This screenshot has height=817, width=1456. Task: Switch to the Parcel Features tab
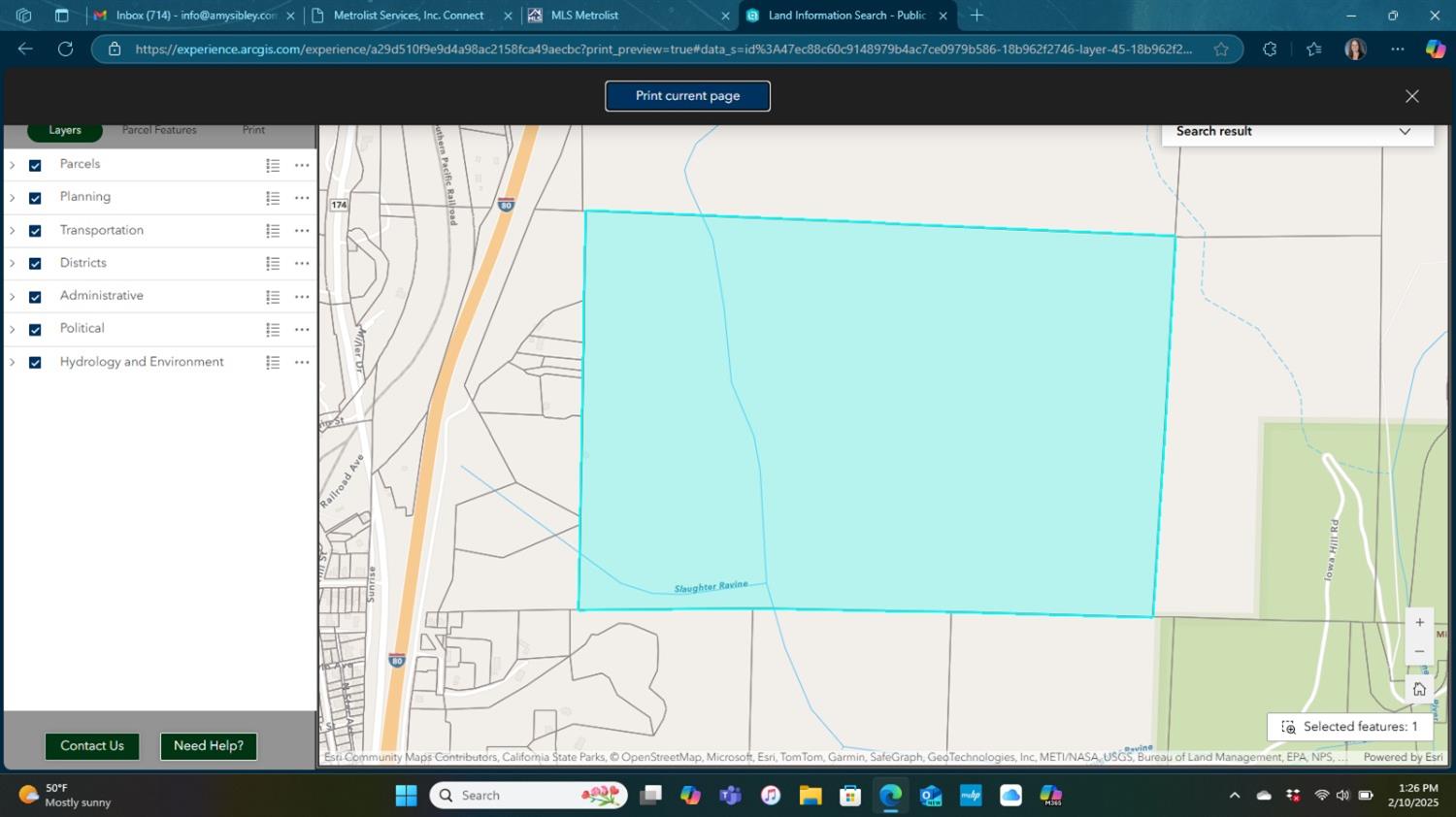[159, 130]
